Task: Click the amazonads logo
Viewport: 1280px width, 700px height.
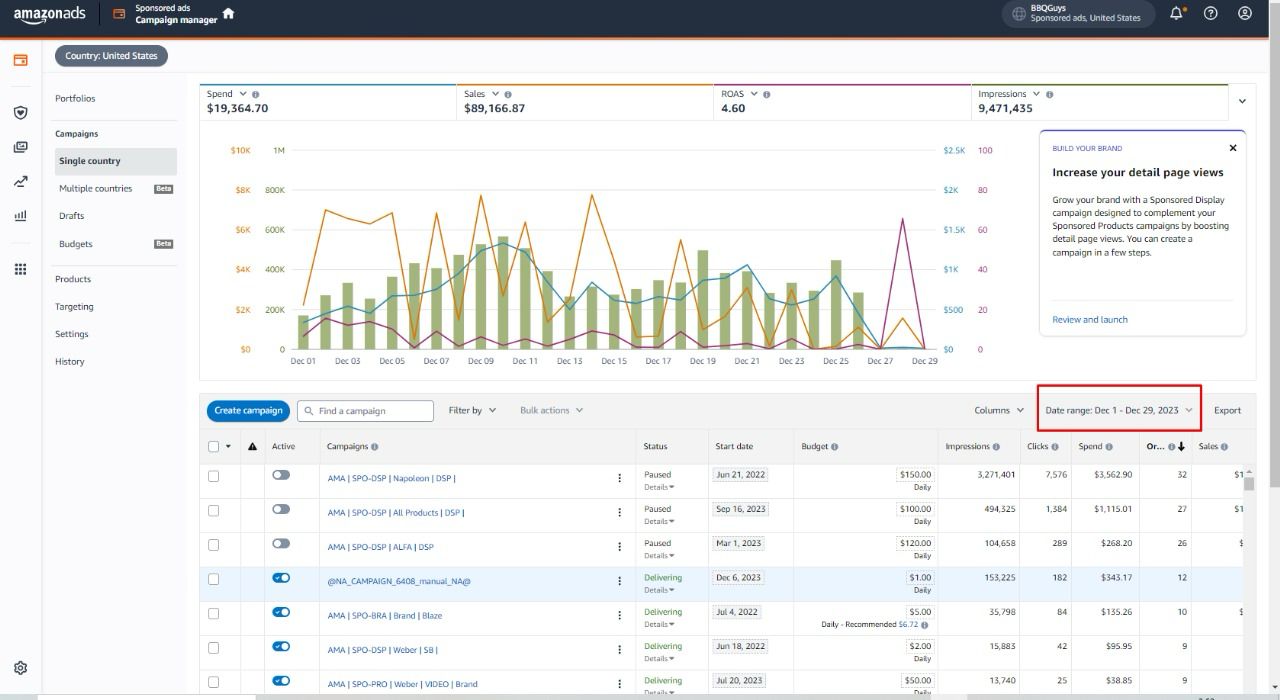Action: coord(49,14)
